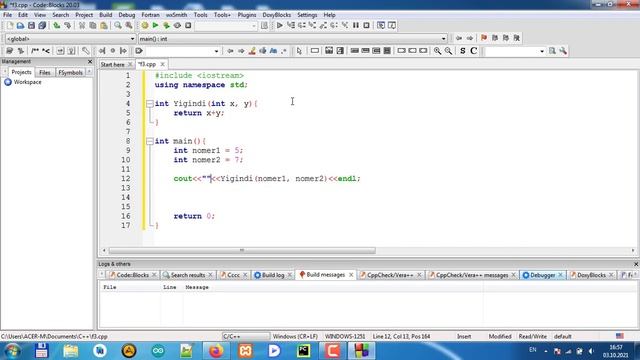The image size is (640, 360).
Task: Close the Build messages tab
Action: (351, 275)
